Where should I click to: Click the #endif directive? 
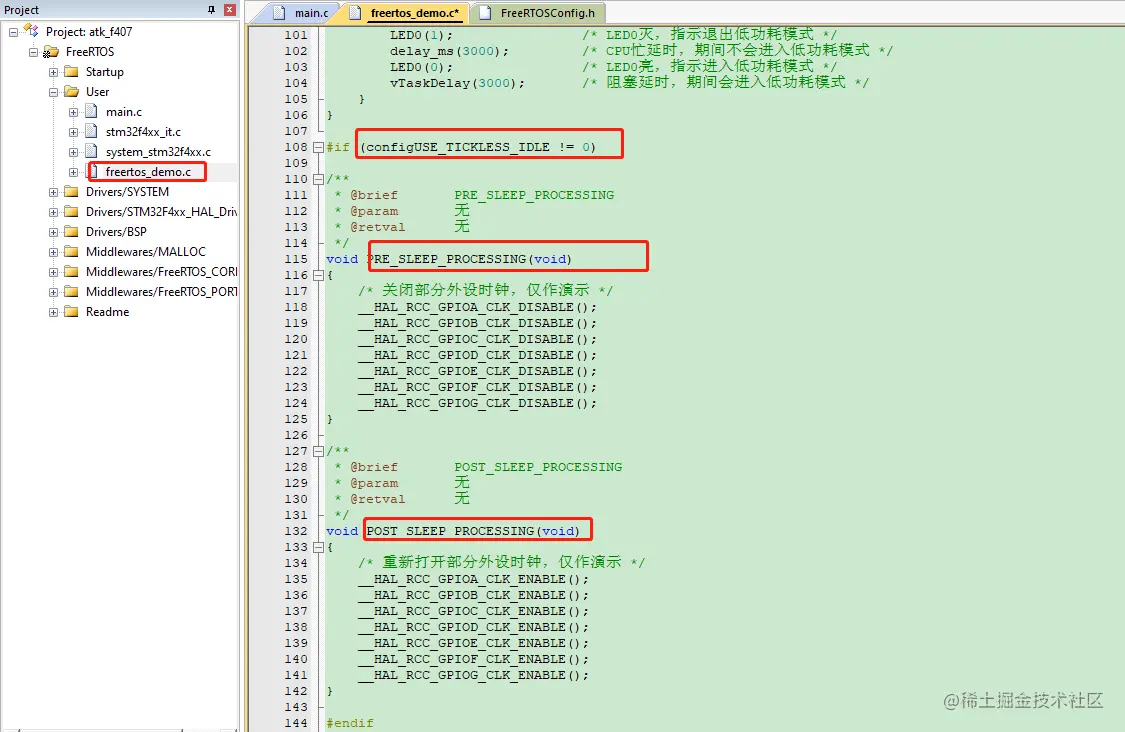click(350, 723)
